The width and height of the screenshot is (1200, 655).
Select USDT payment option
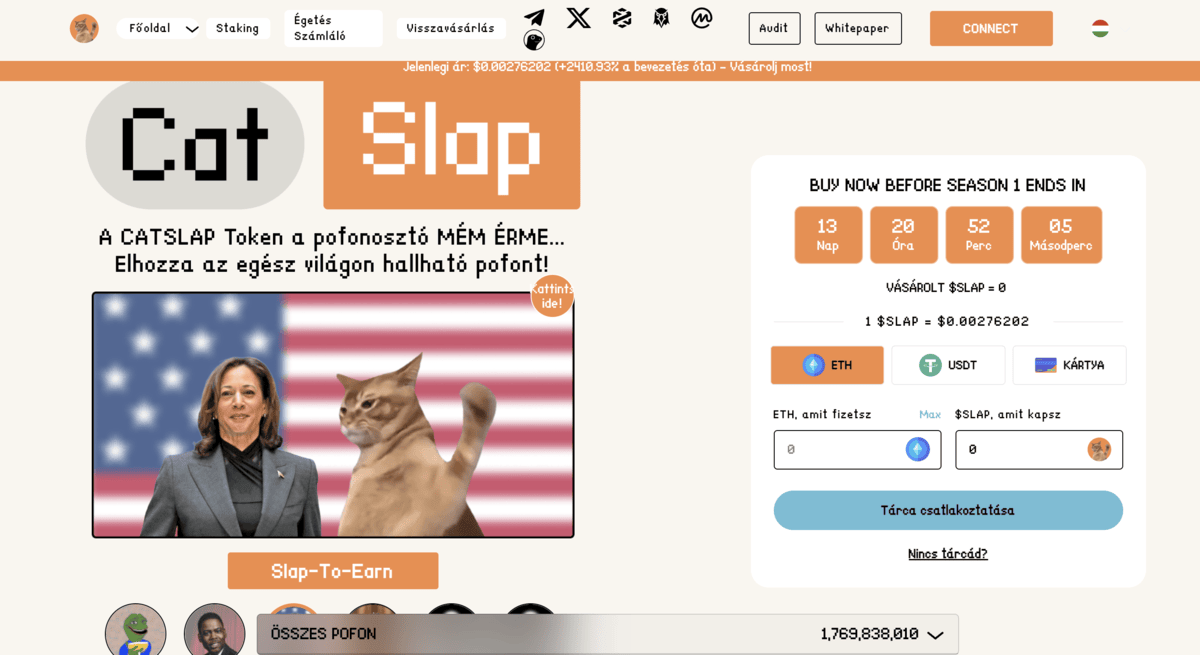(948, 365)
